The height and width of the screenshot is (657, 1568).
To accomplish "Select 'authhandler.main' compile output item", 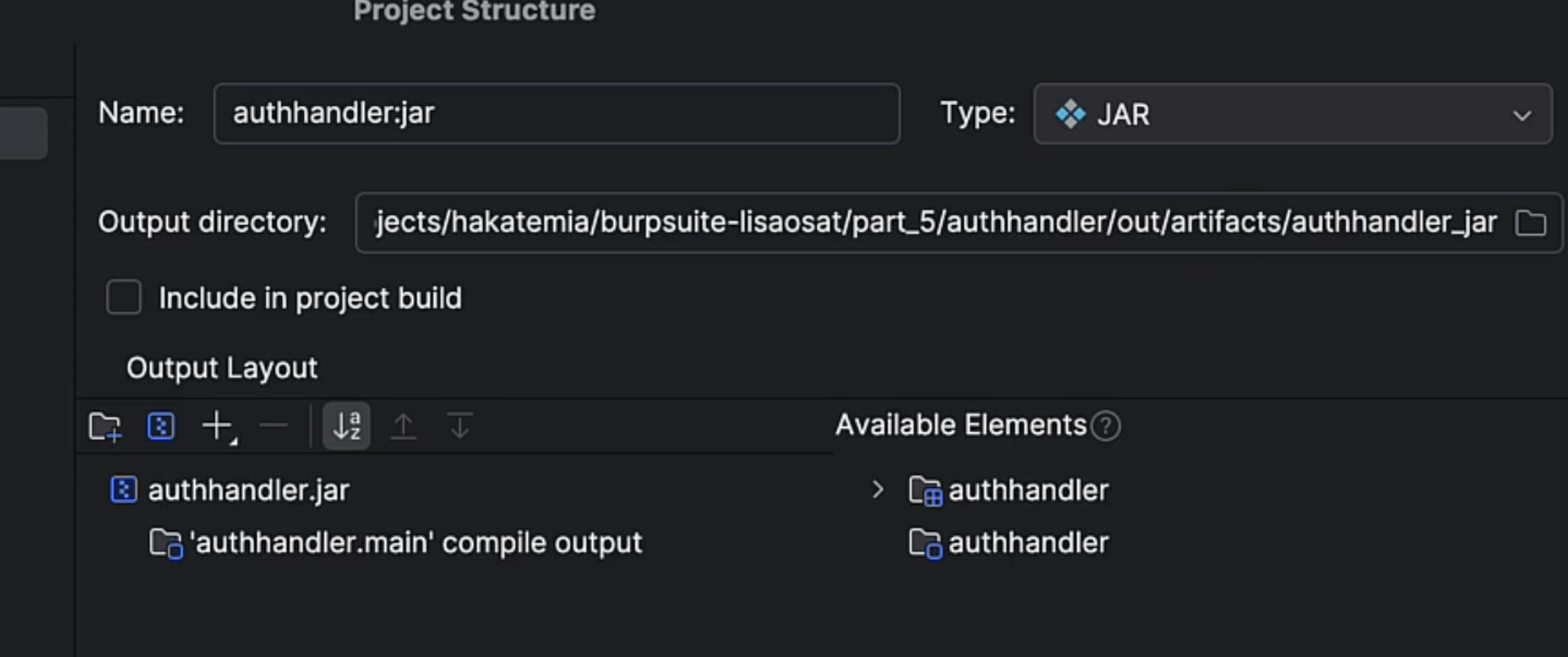I will click(415, 543).
